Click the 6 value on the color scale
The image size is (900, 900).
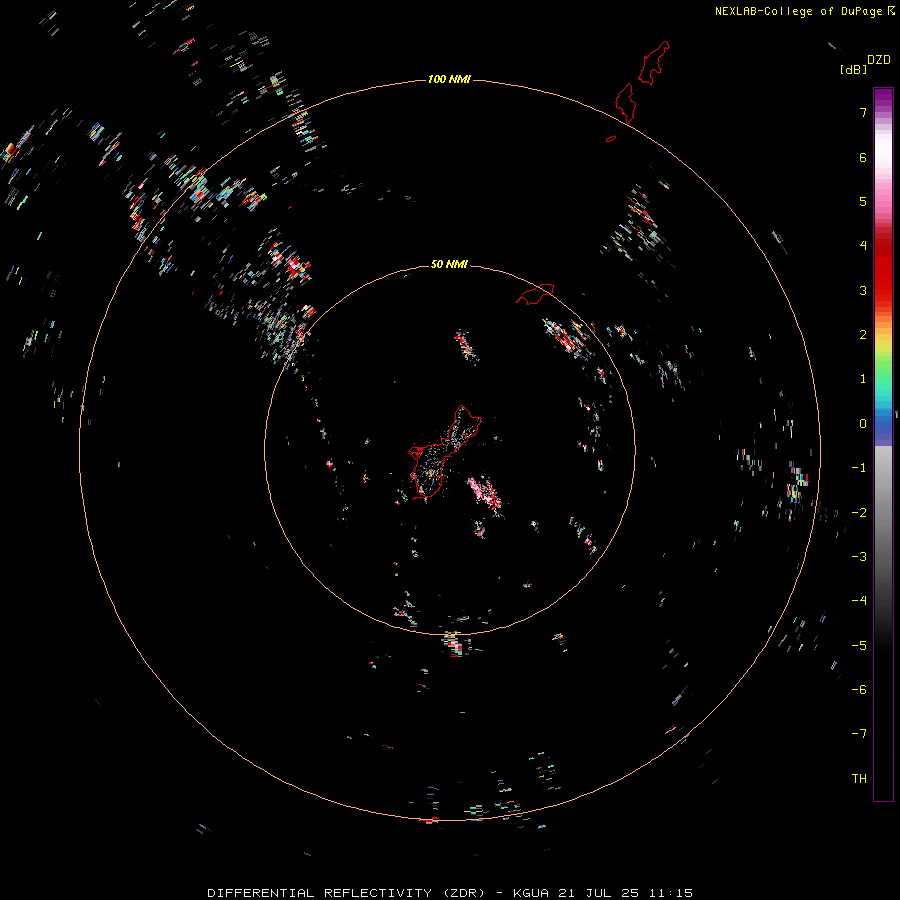[x=863, y=157]
